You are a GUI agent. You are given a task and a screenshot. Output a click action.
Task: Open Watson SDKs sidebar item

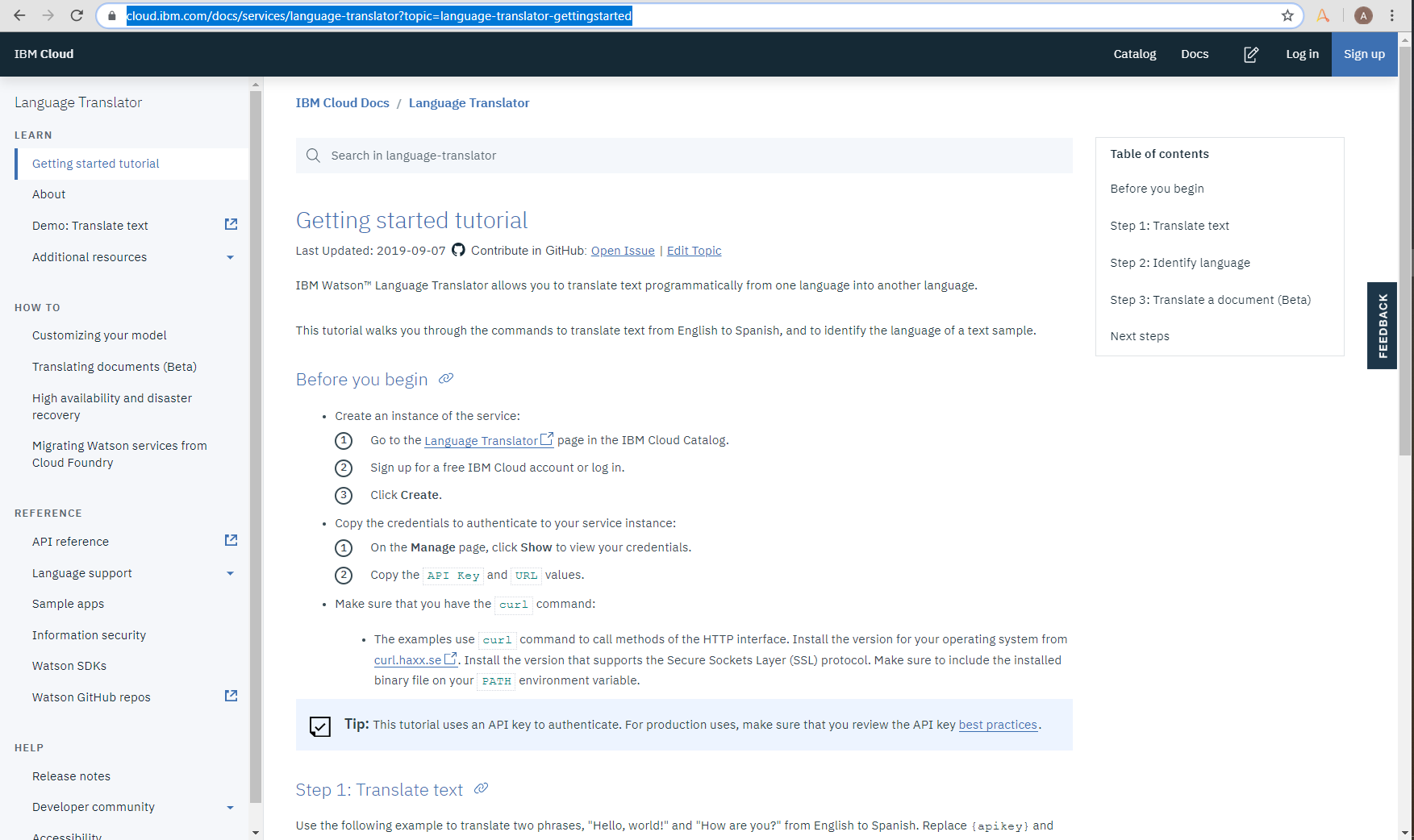69,666
